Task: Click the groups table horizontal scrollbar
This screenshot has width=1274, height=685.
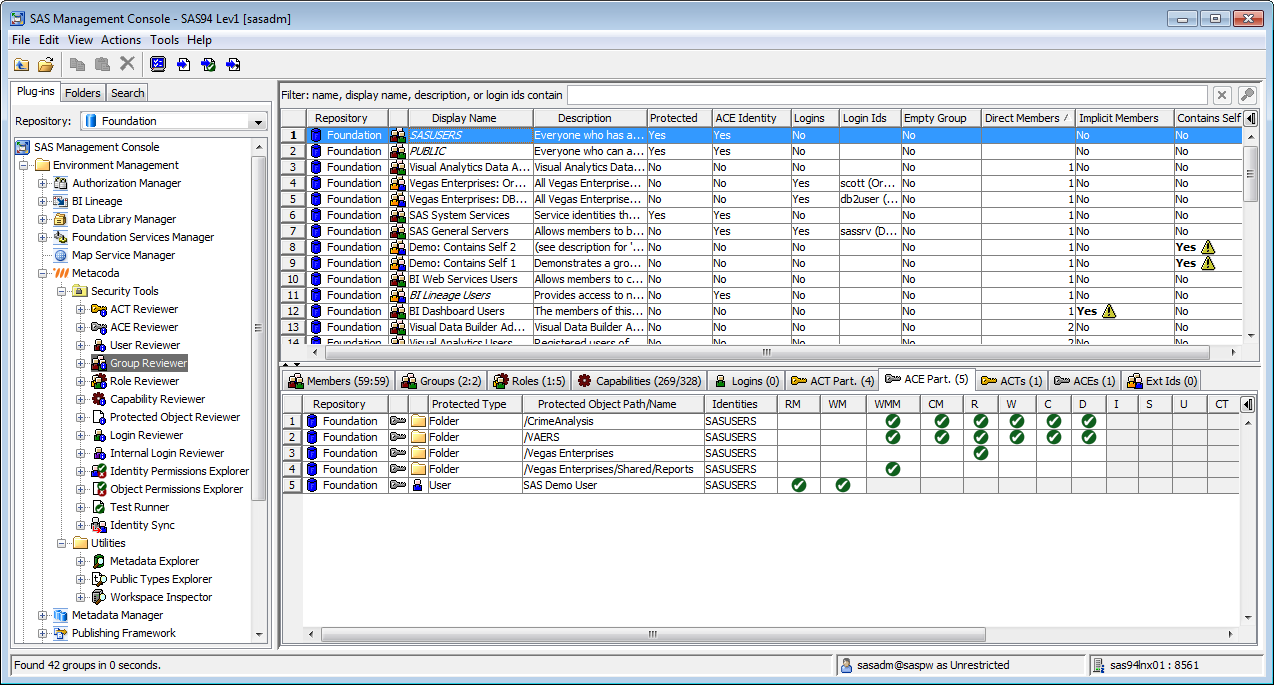Action: [766, 352]
